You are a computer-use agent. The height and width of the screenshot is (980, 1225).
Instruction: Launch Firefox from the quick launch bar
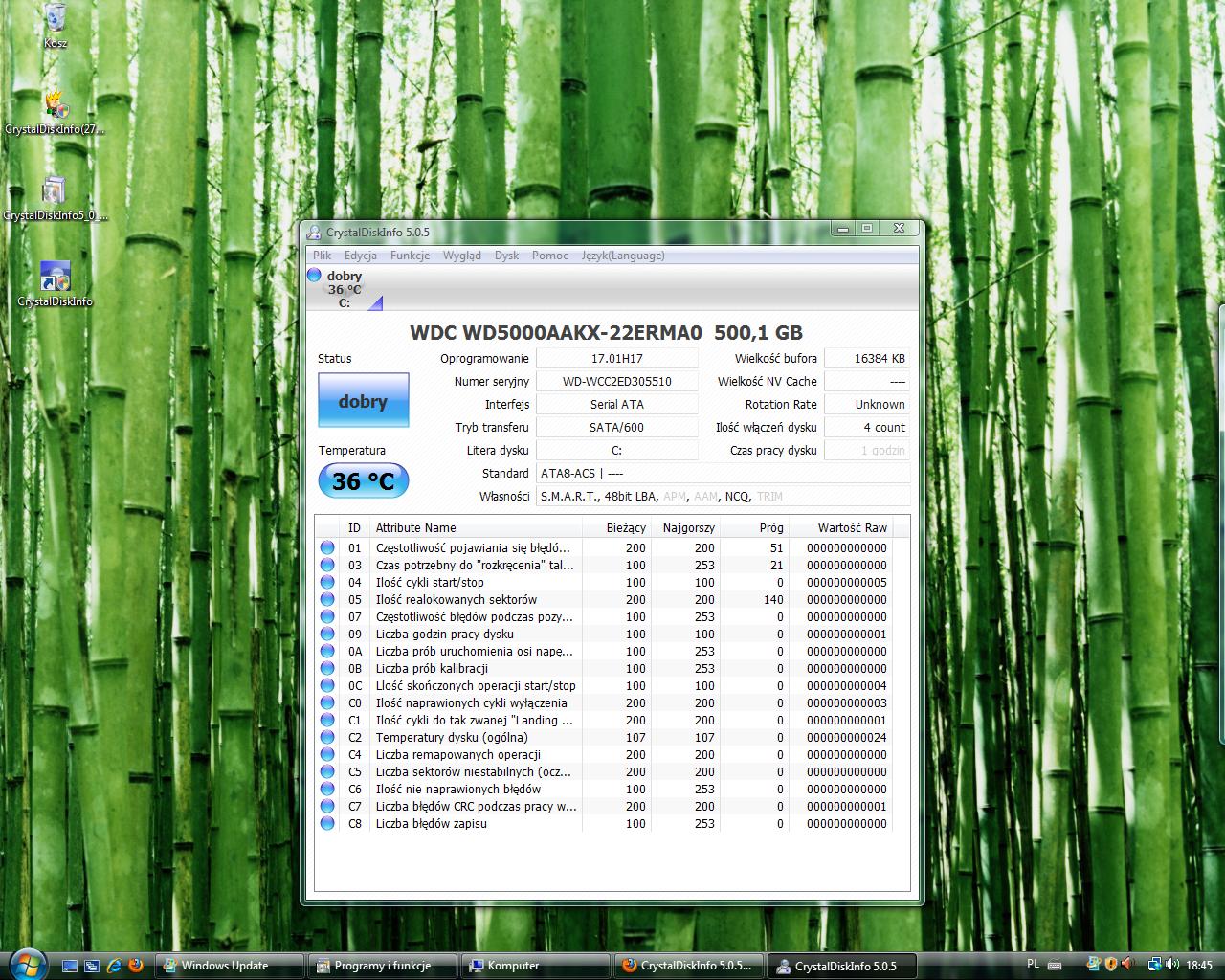pos(136,966)
